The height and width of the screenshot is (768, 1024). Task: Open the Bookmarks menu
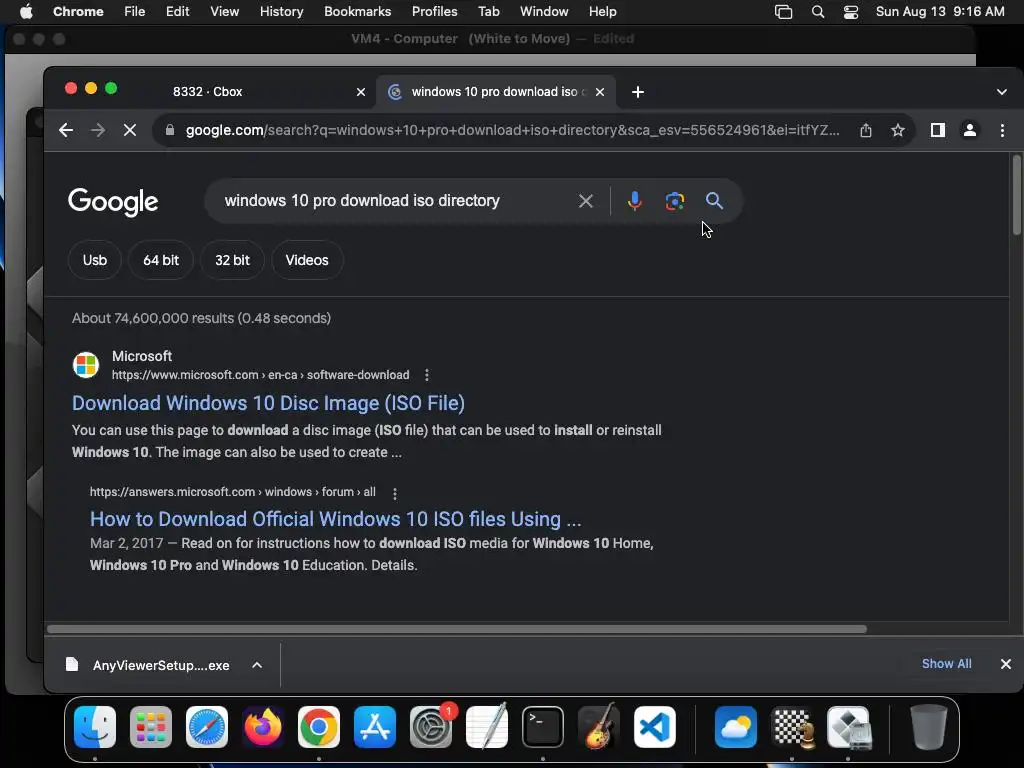pyautogui.click(x=357, y=12)
